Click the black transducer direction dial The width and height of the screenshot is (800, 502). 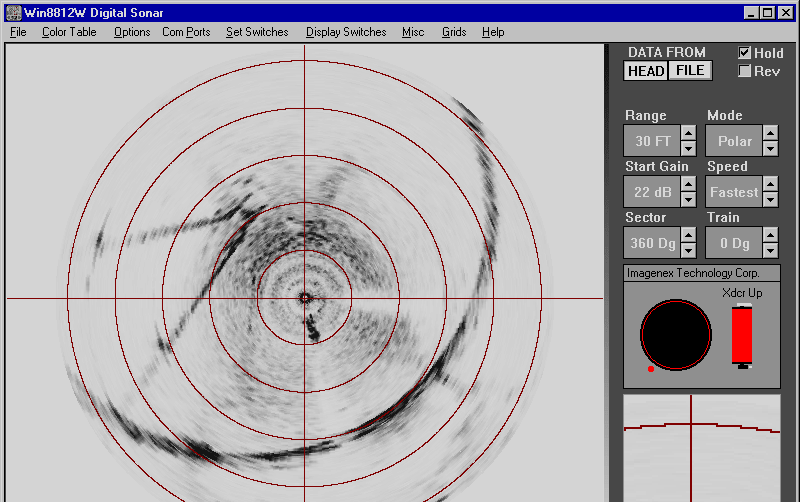coord(676,335)
